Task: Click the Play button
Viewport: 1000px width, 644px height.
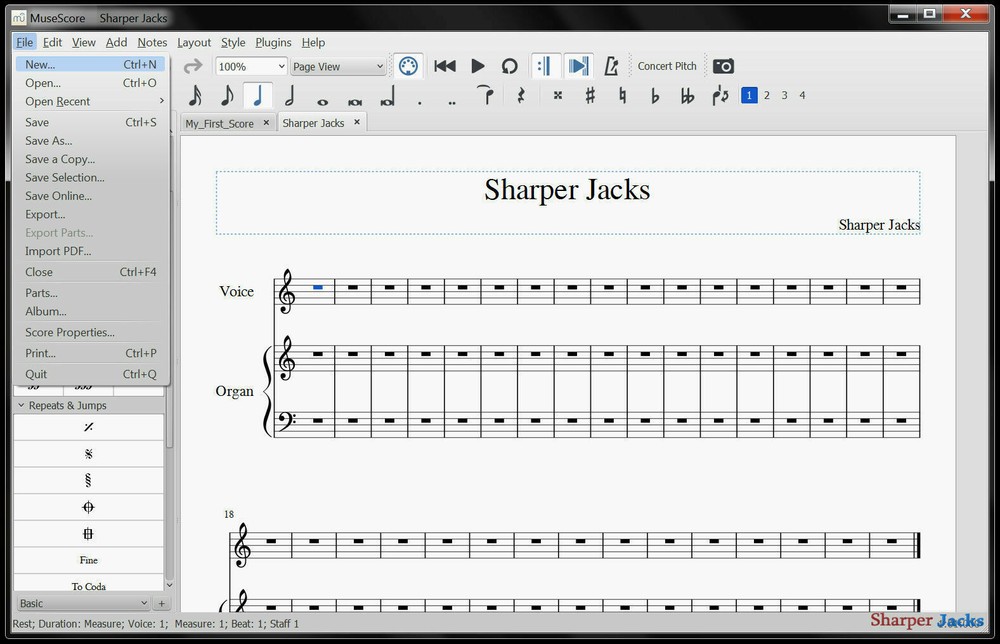Action: tap(477, 65)
